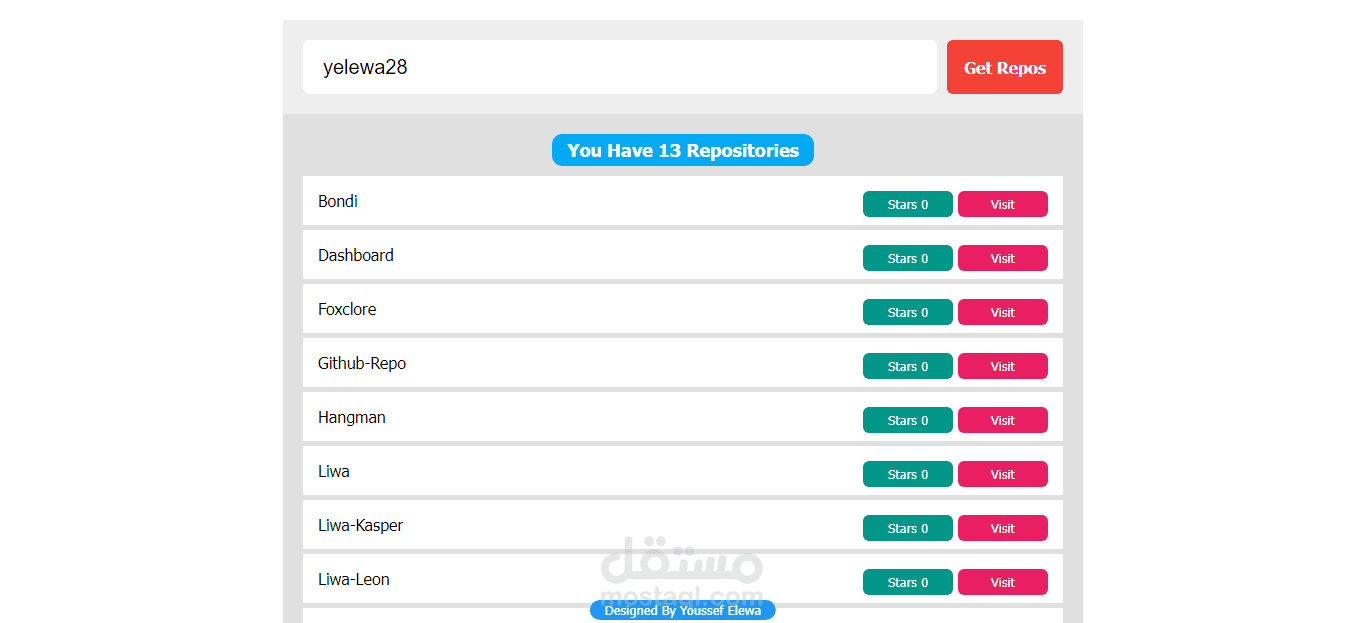Visit the Liwa-Leon repository

tap(1002, 582)
